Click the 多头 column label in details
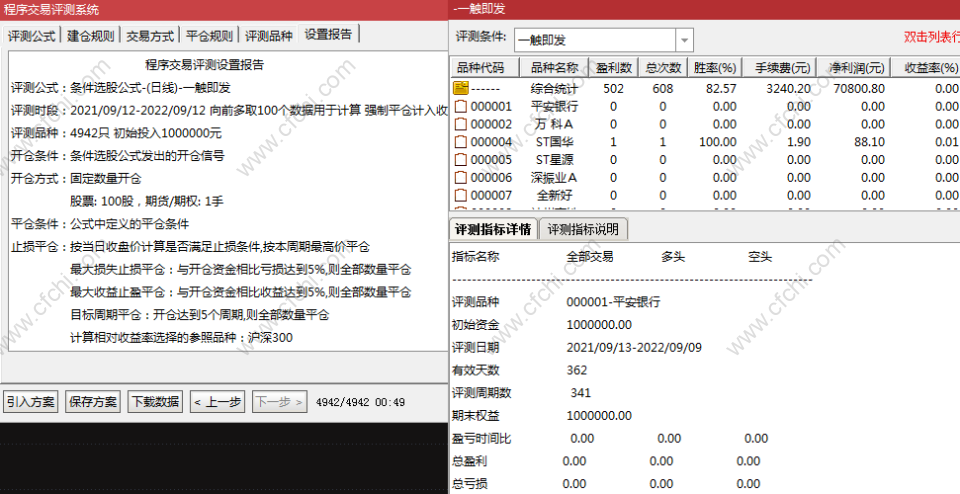Screen dimensions: 960x494 [673, 257]
